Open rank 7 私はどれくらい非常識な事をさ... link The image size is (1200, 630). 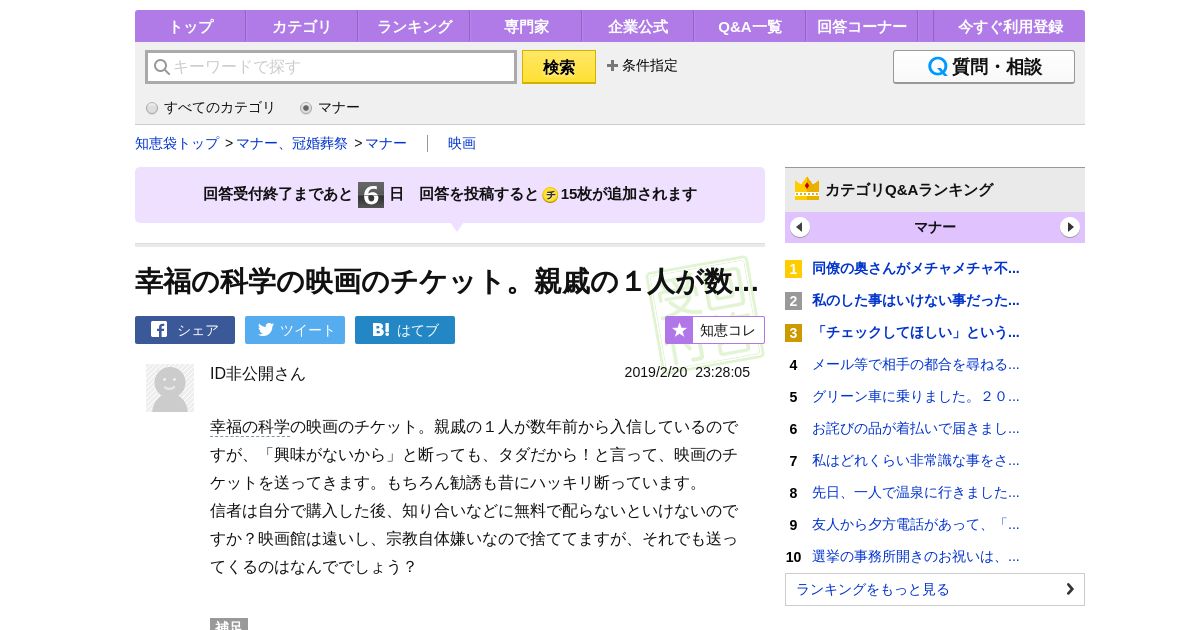(x=916, y=460)
